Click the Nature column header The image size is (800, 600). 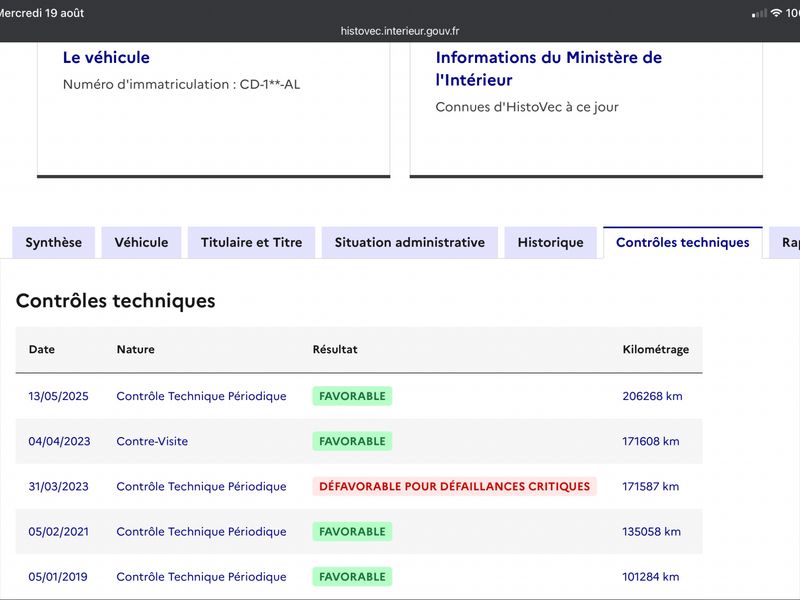pyautogui.click(x=136, y=349)
